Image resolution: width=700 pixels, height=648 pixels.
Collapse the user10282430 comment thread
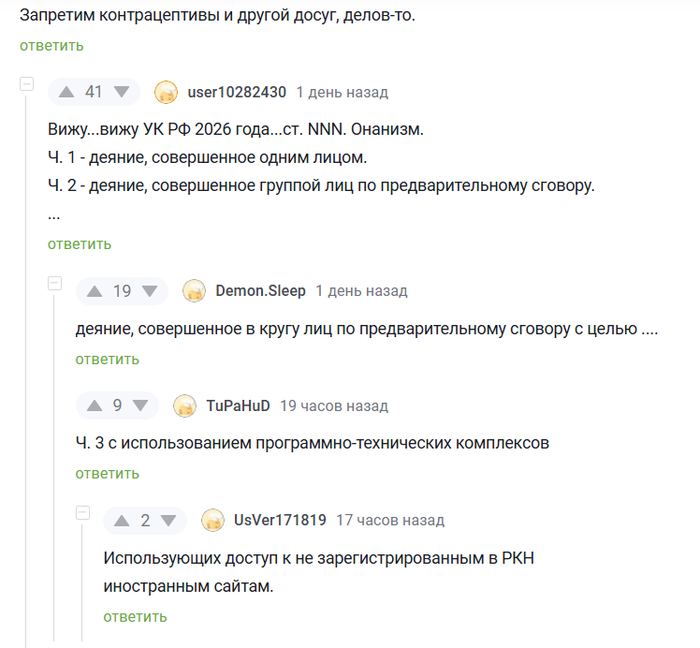27,85
